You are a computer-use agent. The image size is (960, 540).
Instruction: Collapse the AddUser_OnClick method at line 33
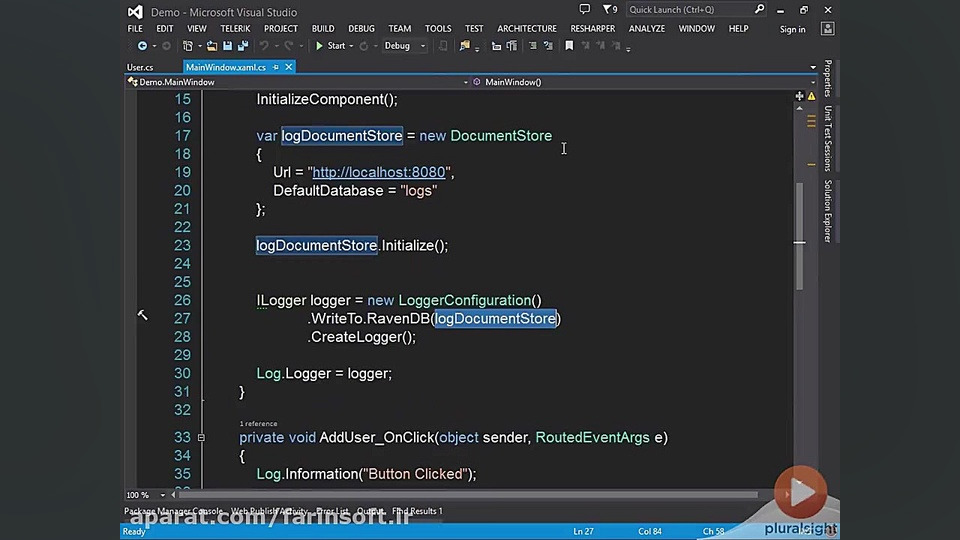tap(201, 438)
